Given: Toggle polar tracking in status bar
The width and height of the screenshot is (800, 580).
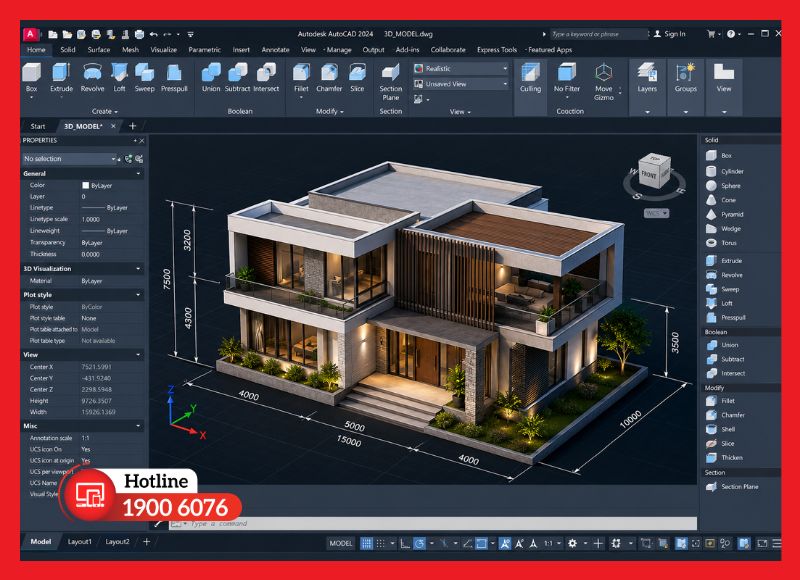Looking at the screenshot, I should point(419,543).
